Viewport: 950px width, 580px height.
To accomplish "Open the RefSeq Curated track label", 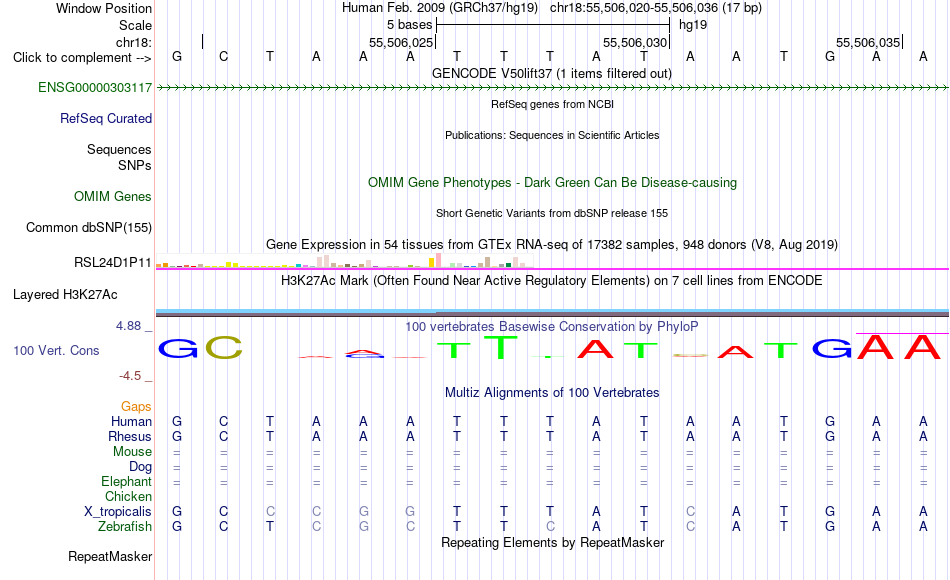I will click(x=105, y=119).
